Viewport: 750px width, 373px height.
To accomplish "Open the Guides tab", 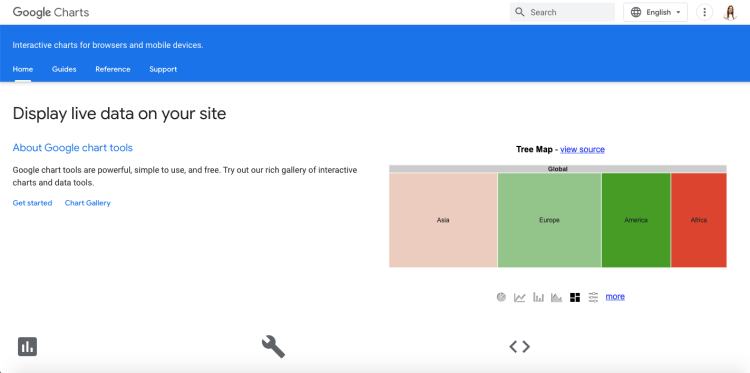I will point(64,69).
